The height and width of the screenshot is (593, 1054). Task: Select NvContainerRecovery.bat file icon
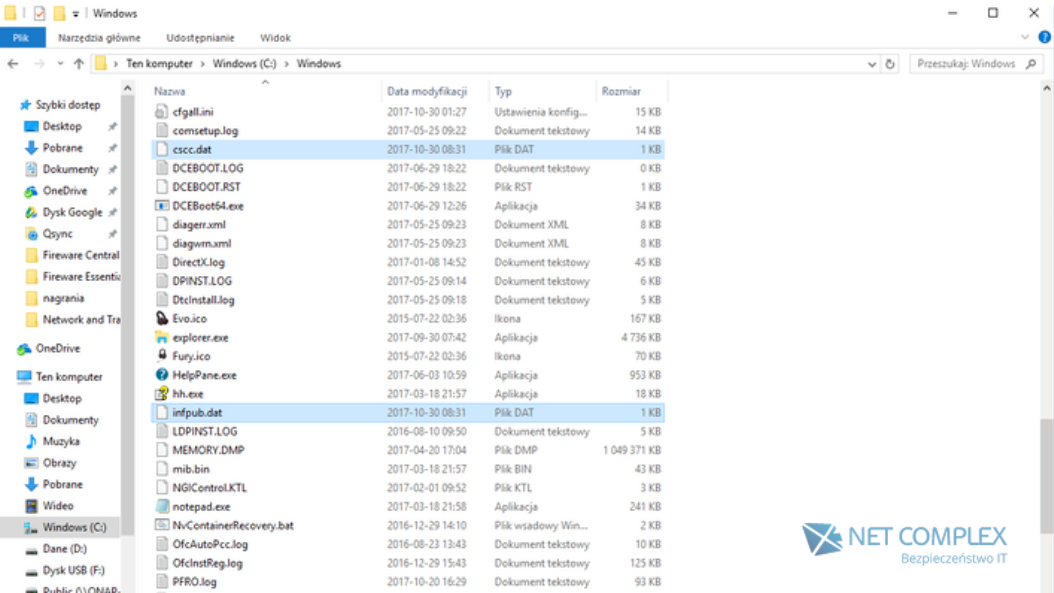coord(161,526)
